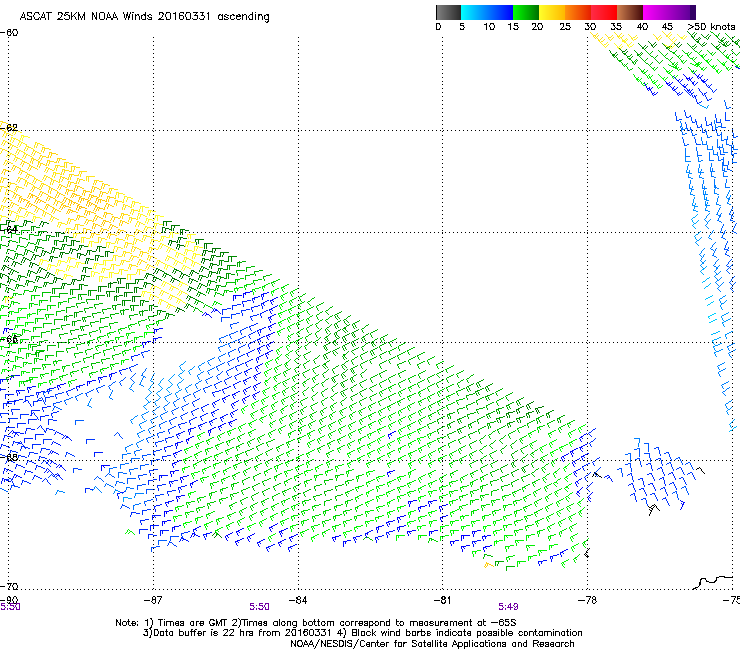740x650 pixels.
Task: Click the '5:50' time label under -90
Action: (10, 607)
